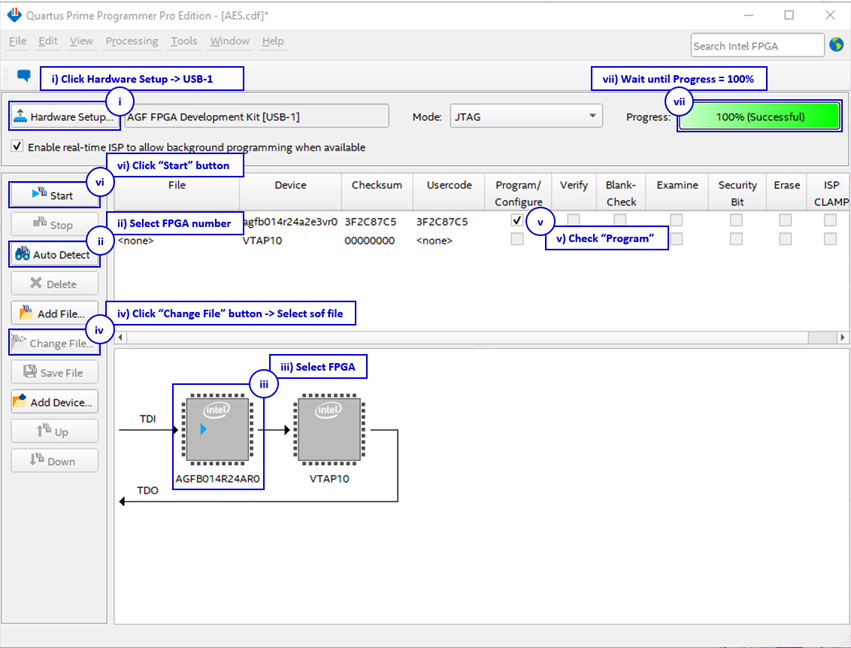Viewport: 851px width, 648px height.
Task: Click the Verify column header
Action: (x=574, y=193)
